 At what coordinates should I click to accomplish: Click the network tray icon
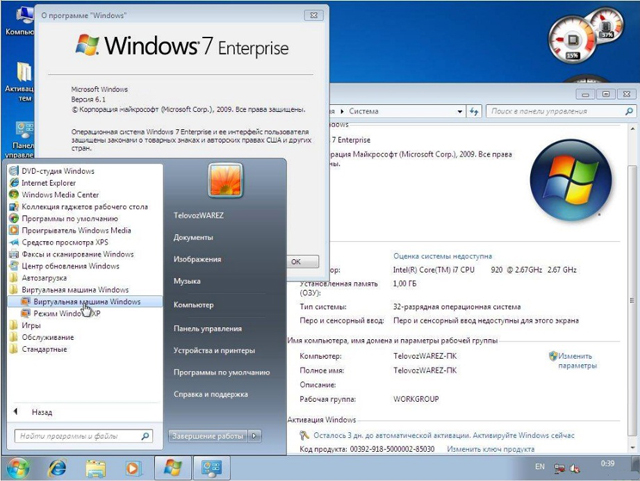point(560,469)
